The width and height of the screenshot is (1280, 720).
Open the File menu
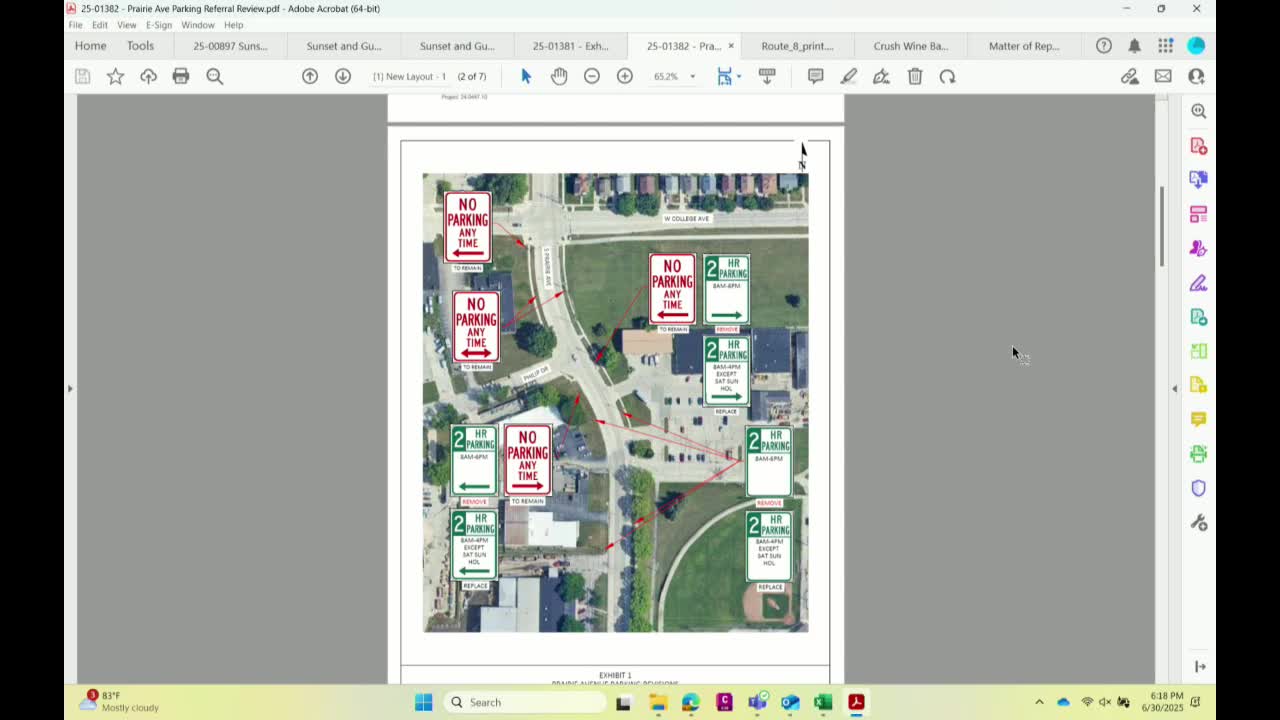[75, 25]
